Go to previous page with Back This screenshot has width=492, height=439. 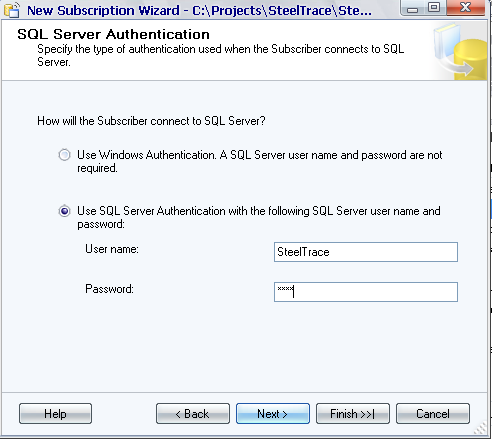coord(193,414)
